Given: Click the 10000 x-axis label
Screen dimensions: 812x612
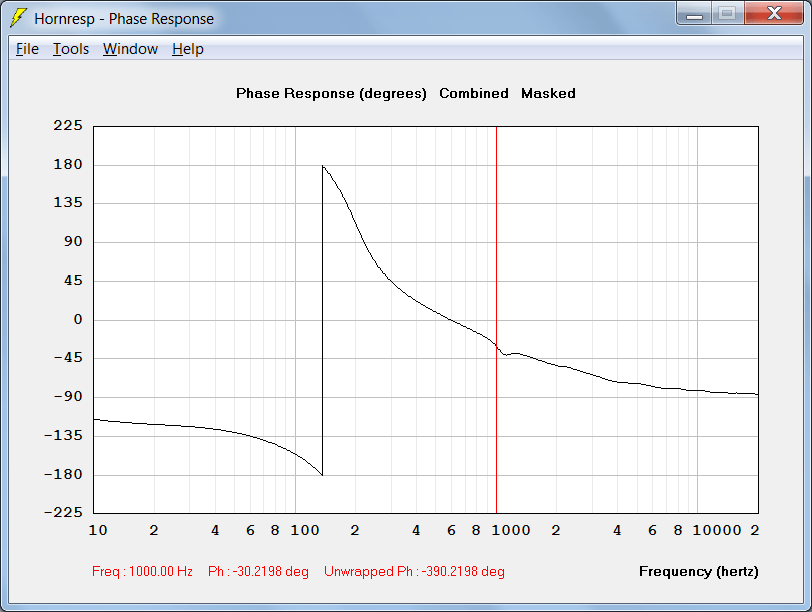Looking at the screenshot, I should (717, 530).
